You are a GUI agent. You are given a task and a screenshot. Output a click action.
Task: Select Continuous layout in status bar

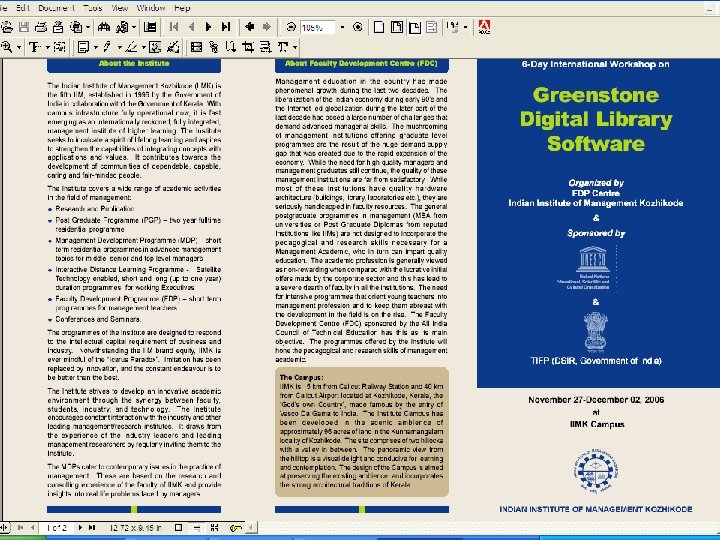(x=197, y=528)
